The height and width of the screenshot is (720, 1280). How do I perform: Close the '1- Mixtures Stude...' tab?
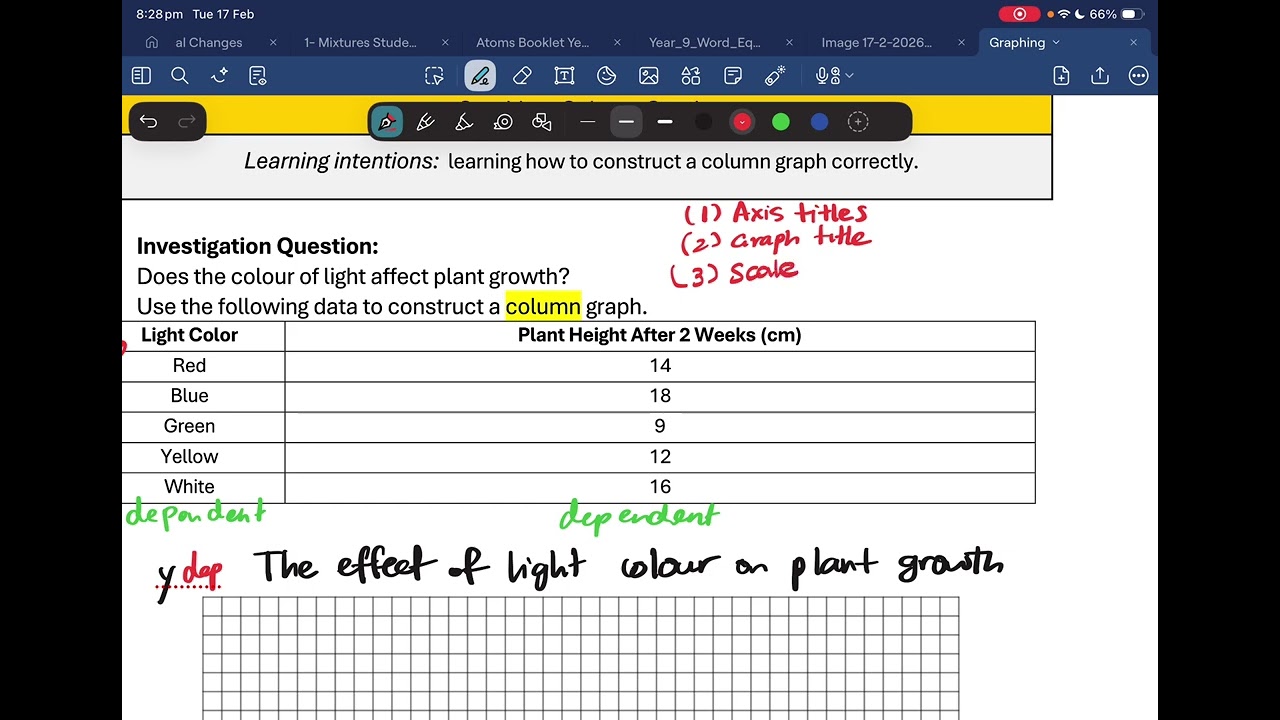(445, 43)
